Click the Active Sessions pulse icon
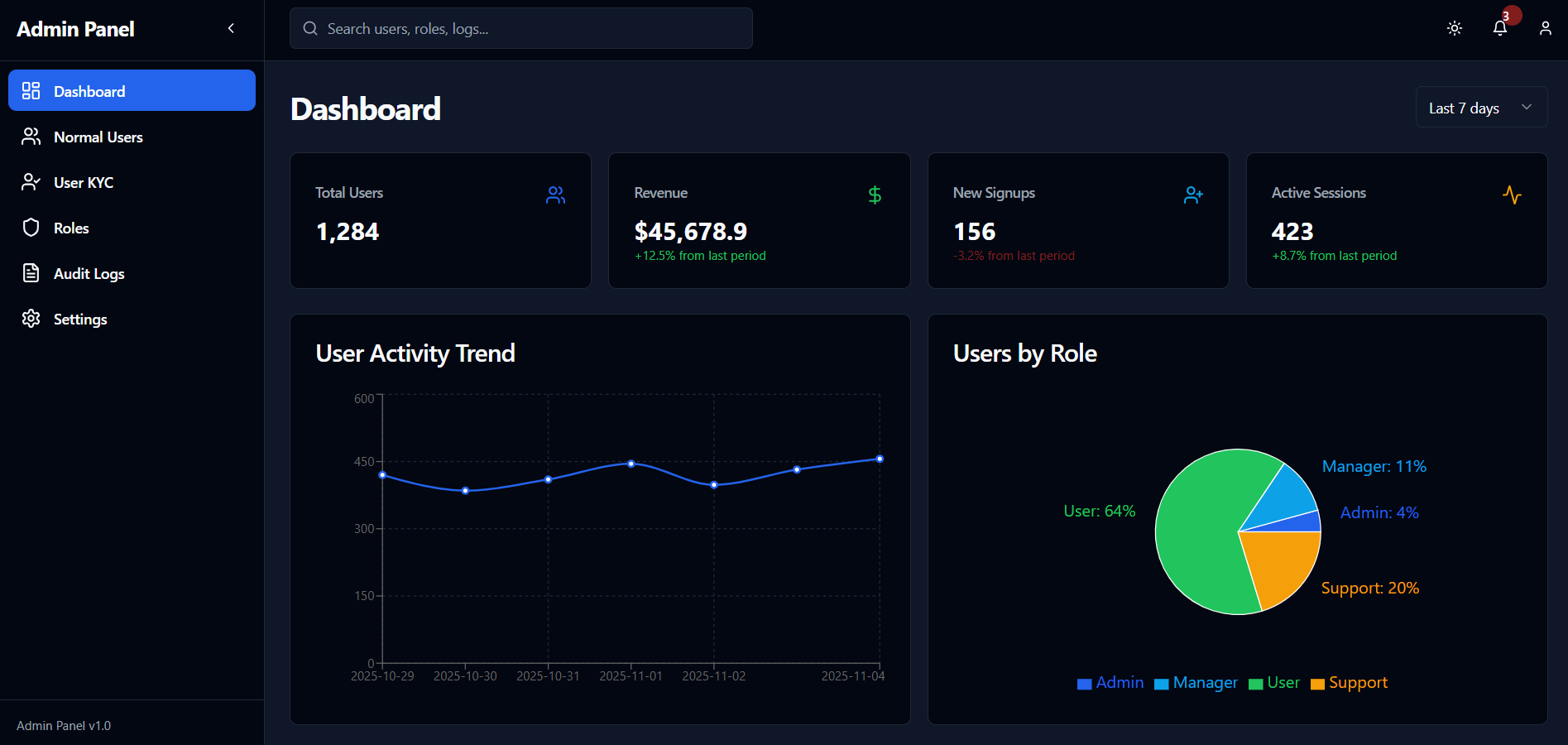Image resolution: width=1568 pixels, height=745 pixels. [x=1512, y=195]
